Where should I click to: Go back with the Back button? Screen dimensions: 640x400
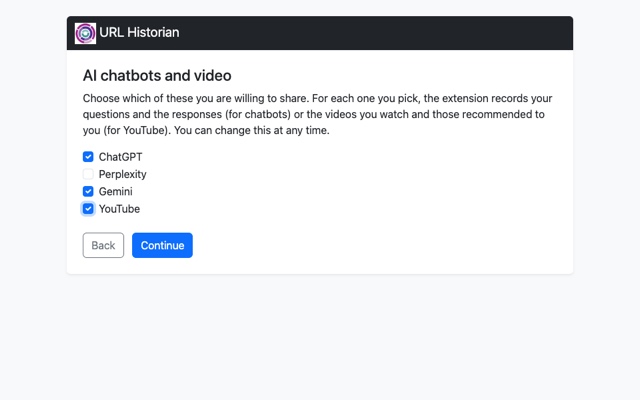[103, 245]
